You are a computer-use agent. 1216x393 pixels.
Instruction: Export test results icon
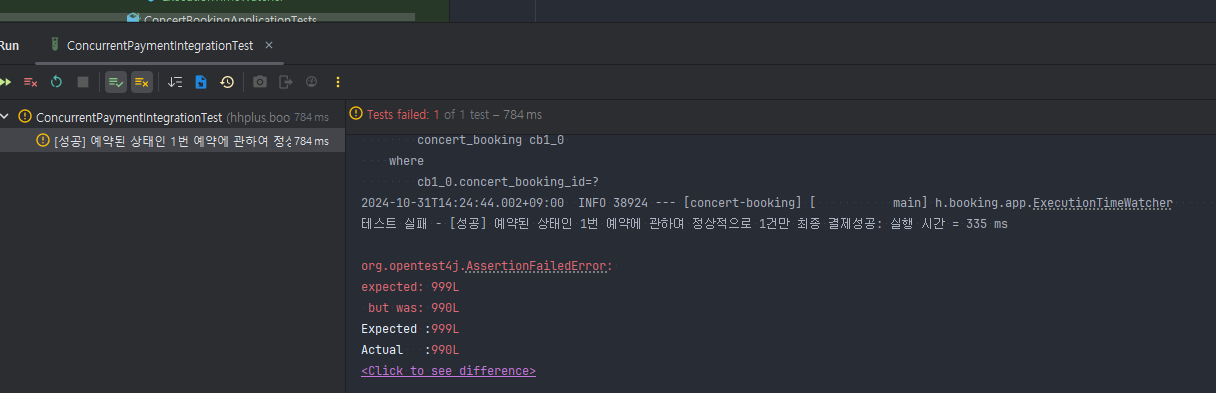286,82
